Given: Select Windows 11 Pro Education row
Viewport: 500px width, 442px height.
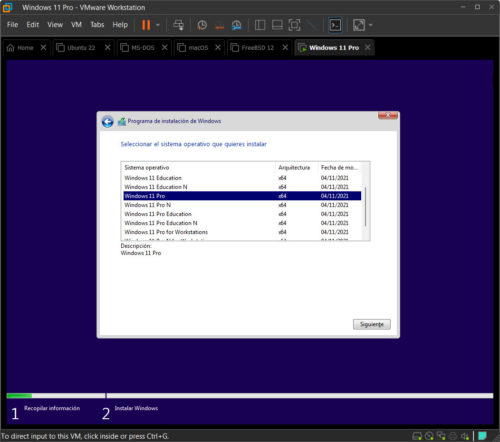Looking at the screenshot, I should coord(242,214).
